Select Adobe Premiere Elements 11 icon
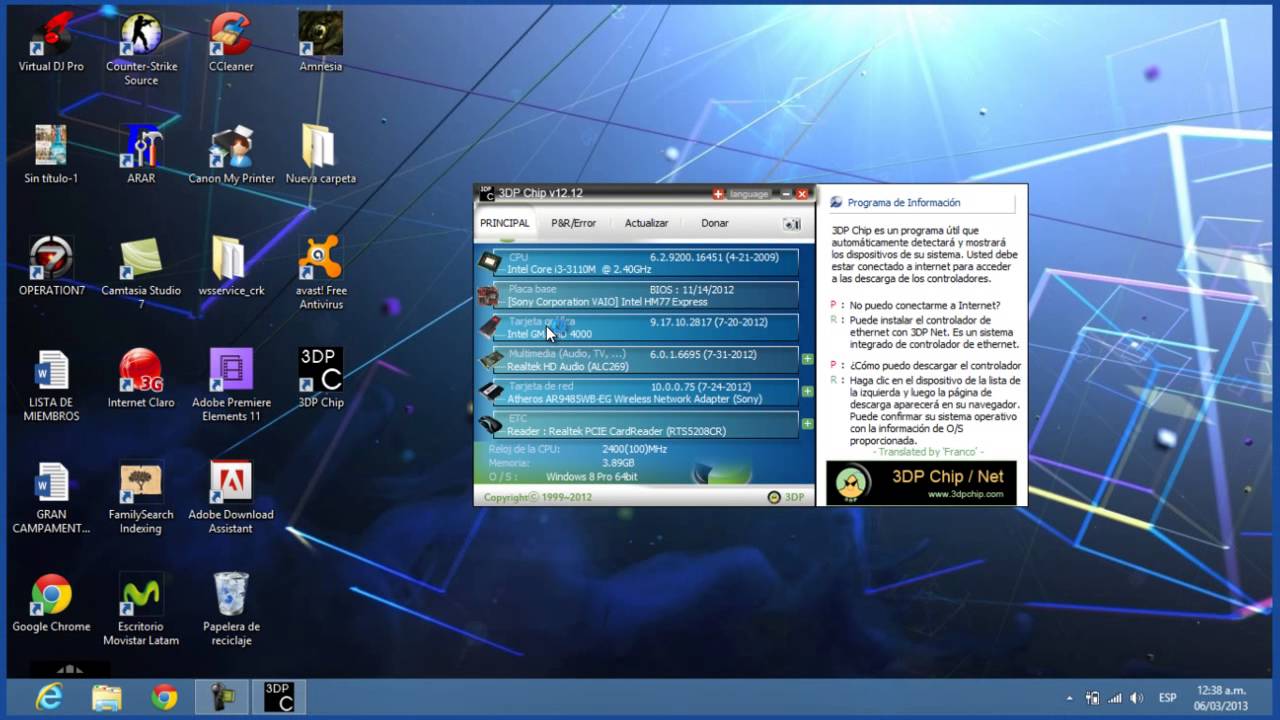This screenshot has width=1280, height=720. tap(231, 385)
